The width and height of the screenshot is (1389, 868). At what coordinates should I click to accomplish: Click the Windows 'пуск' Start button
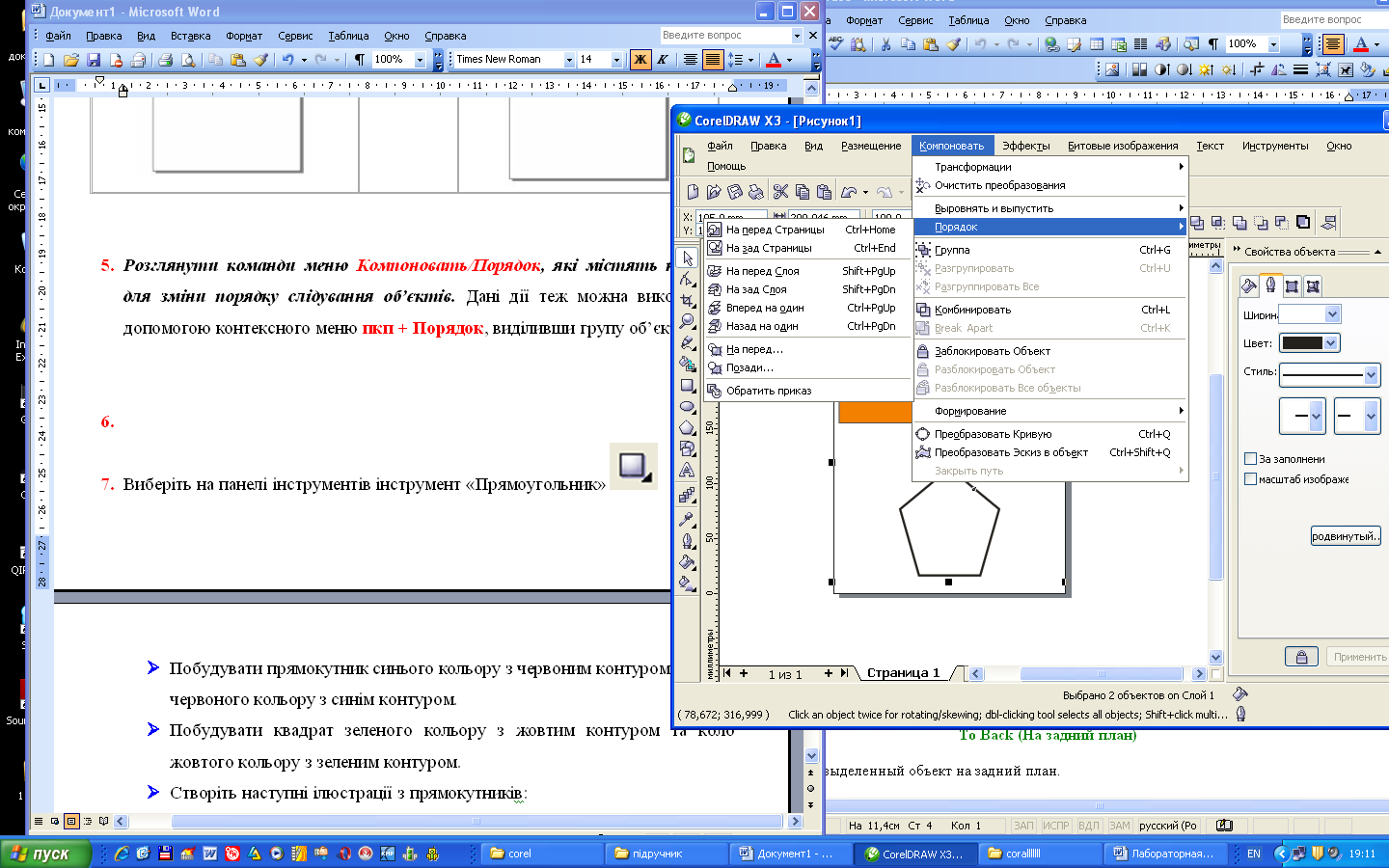45,854
